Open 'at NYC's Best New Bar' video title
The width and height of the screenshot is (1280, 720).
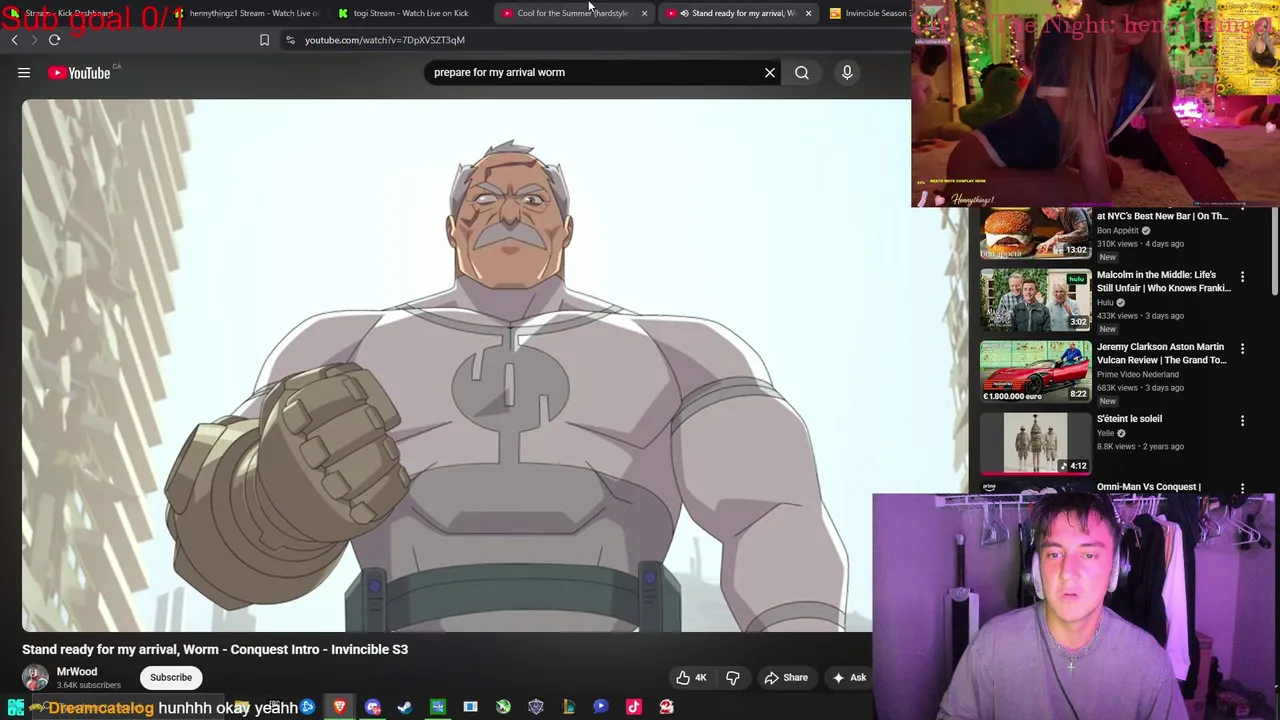pos(1162,216)
